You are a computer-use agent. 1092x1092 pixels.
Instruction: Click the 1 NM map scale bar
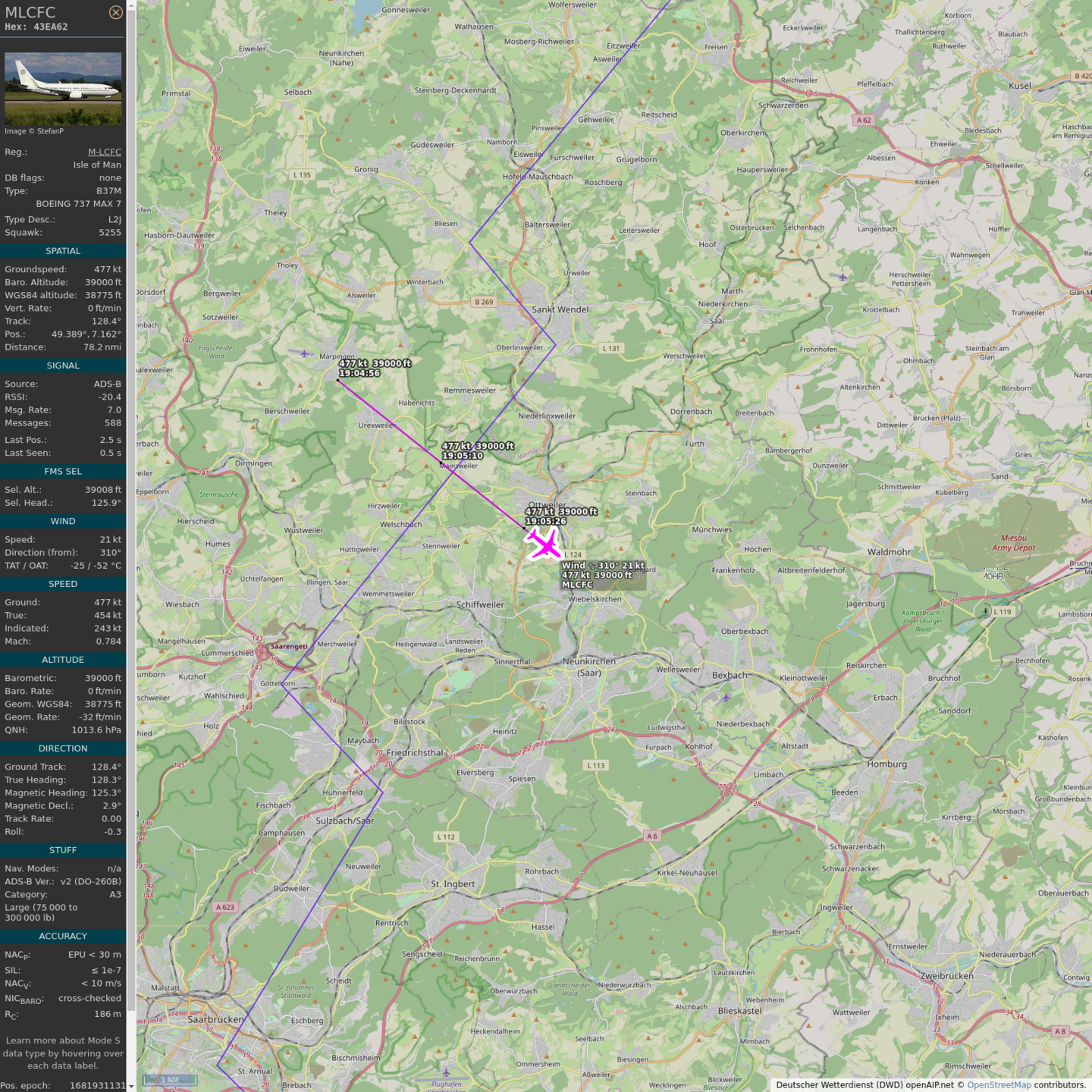point(171,1080)
